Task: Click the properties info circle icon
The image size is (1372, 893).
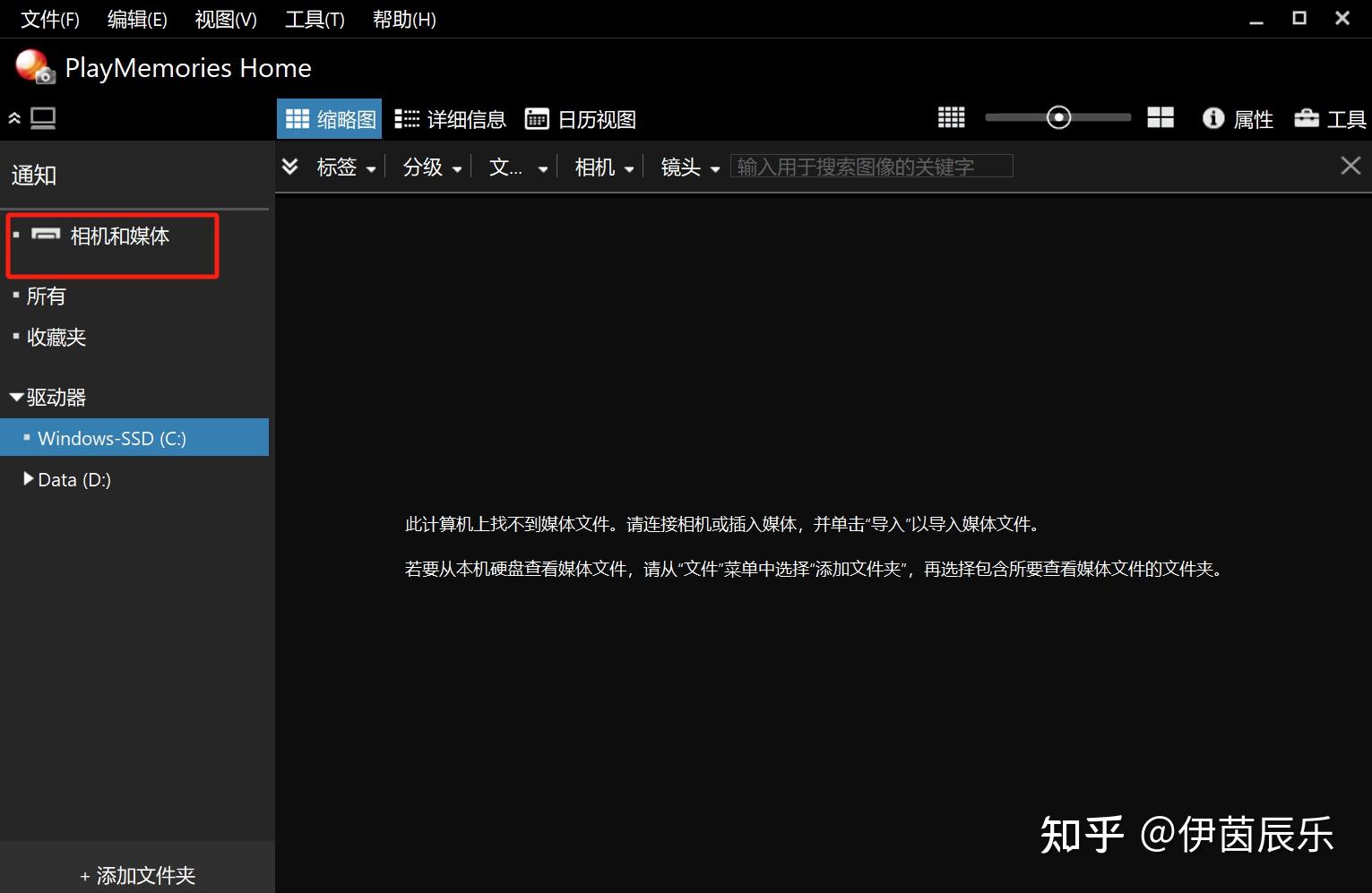Action: coord(1213,117)
